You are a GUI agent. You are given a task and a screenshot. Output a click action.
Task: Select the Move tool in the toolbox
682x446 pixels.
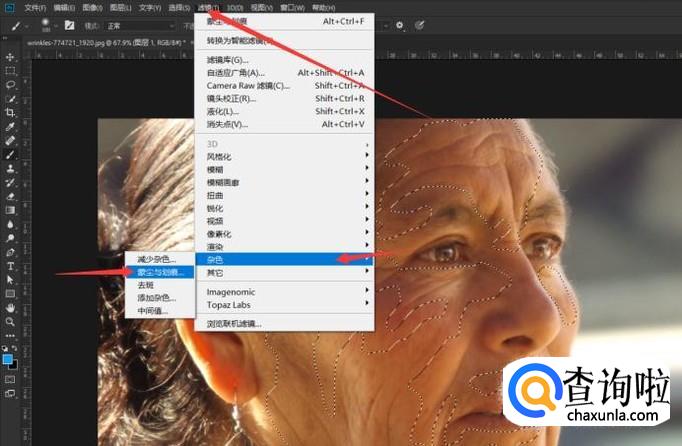point(10,57)
